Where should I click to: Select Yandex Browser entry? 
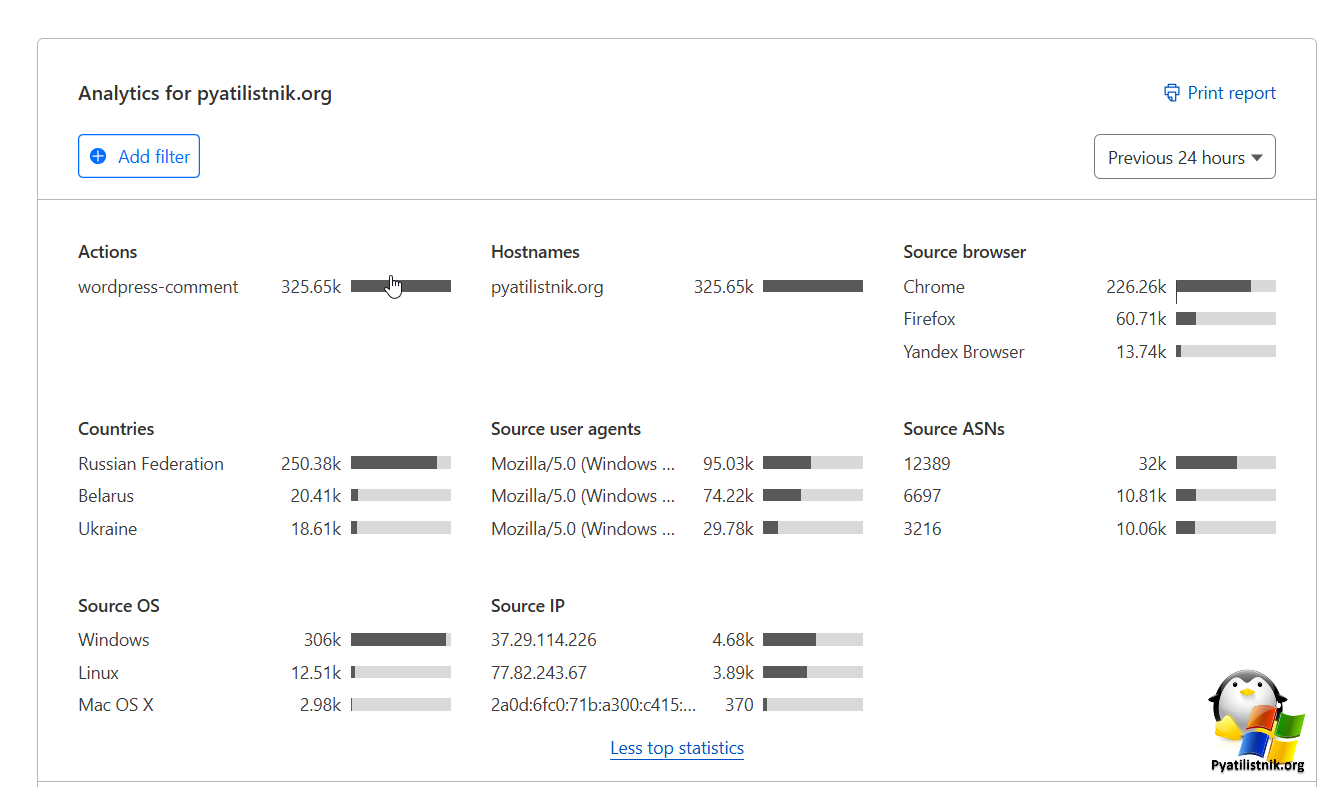tap(964, 352)
